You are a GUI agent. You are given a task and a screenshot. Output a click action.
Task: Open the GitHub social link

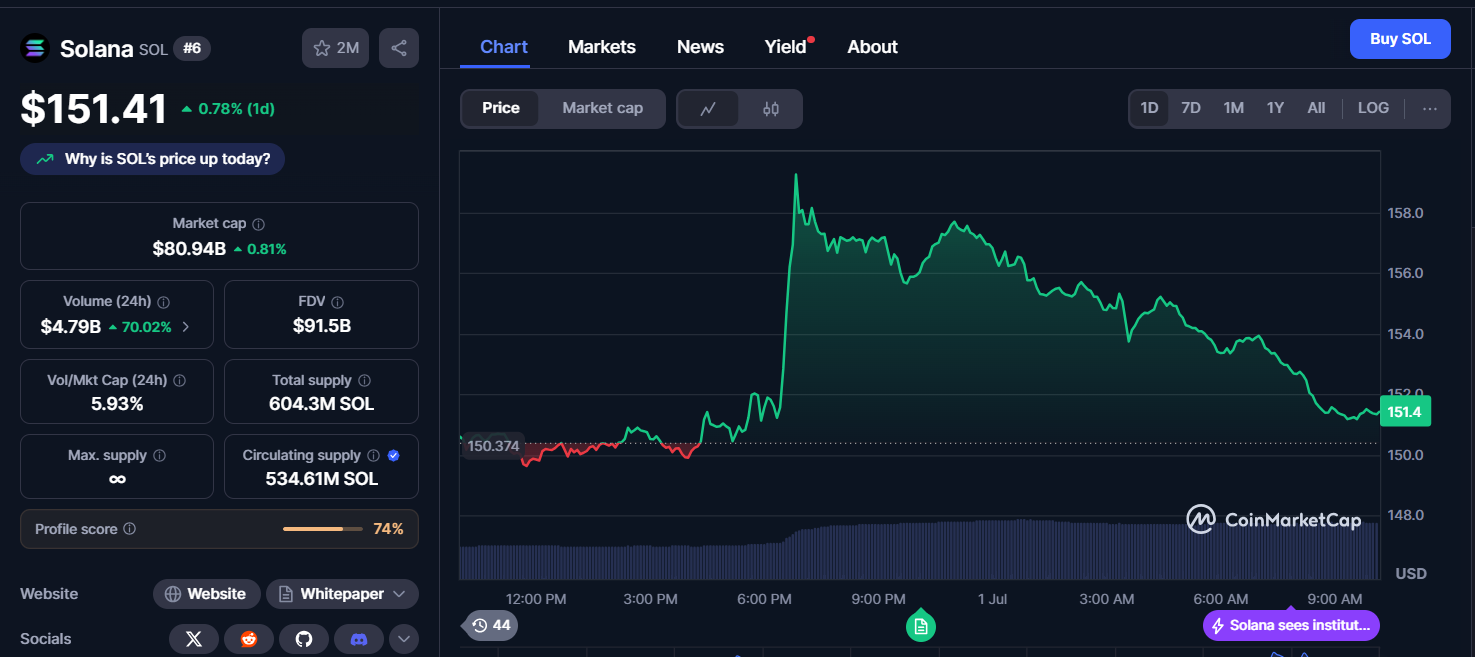click(304, 639)
